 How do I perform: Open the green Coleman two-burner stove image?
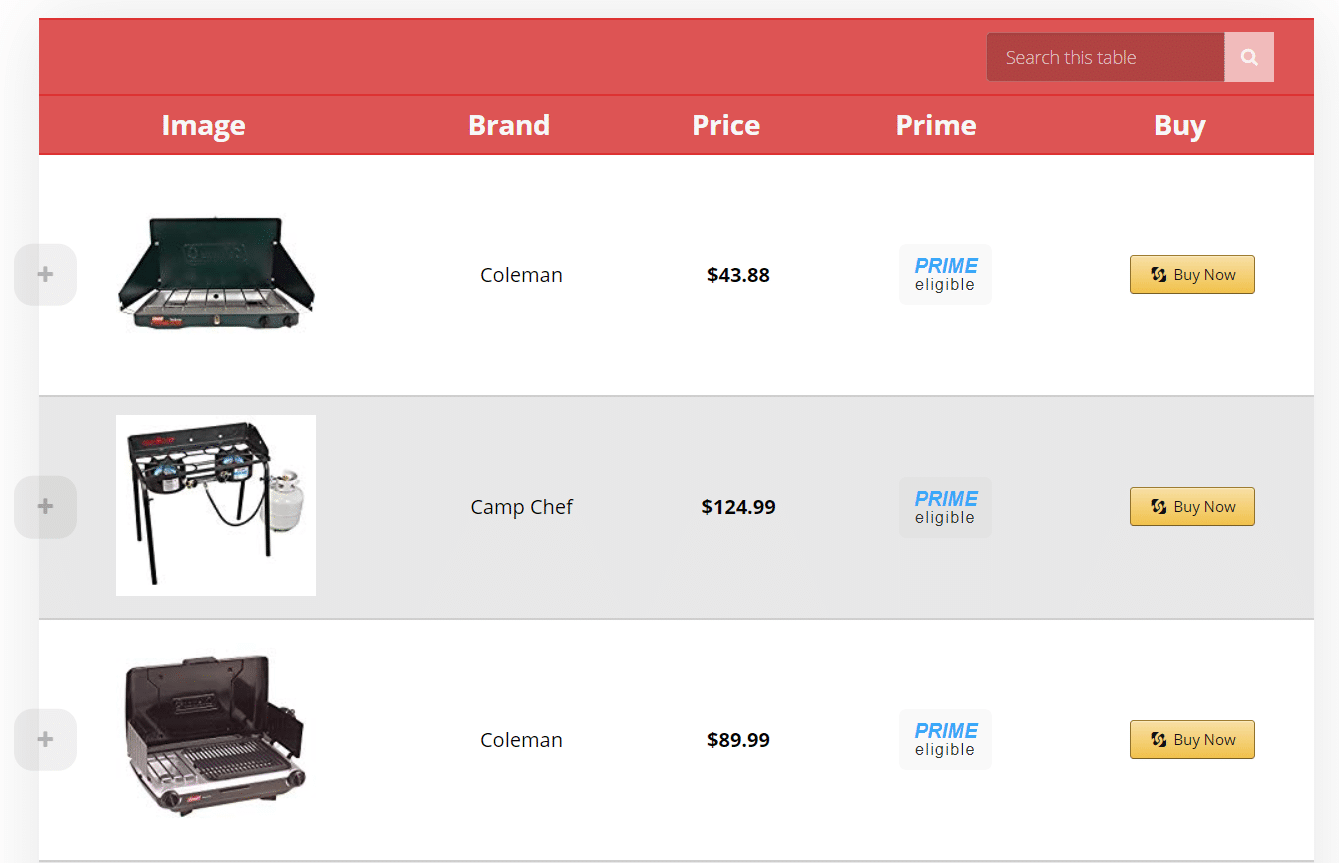tap(216, 274)
